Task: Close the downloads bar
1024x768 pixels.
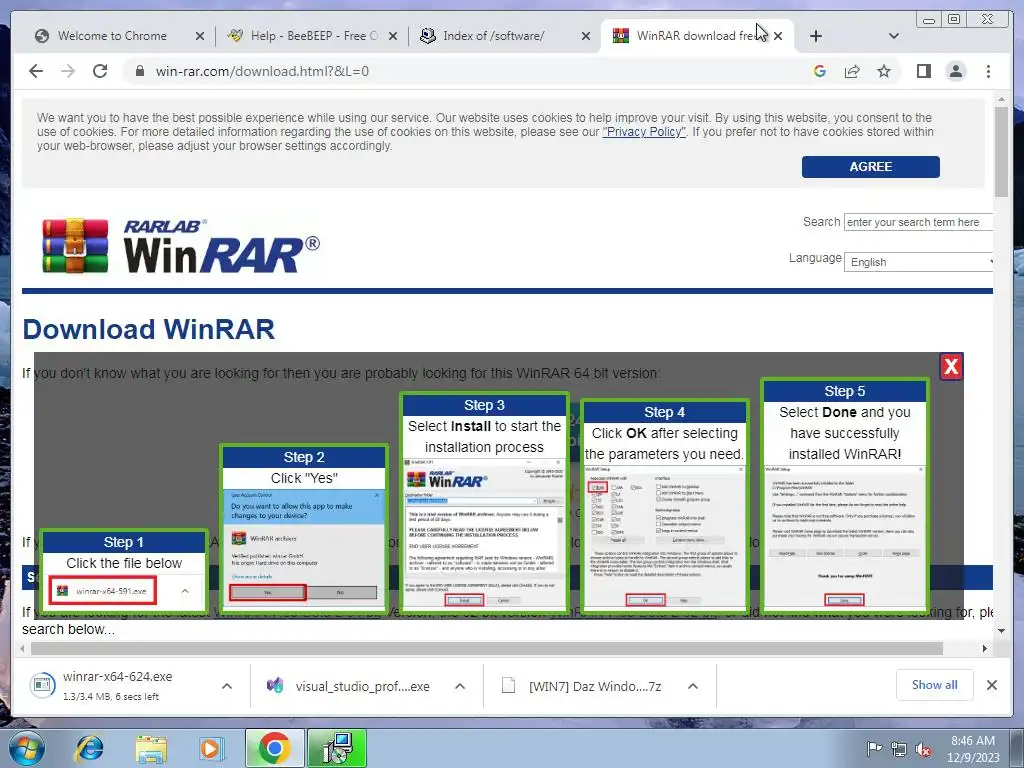Action: (x=991, y=685)
